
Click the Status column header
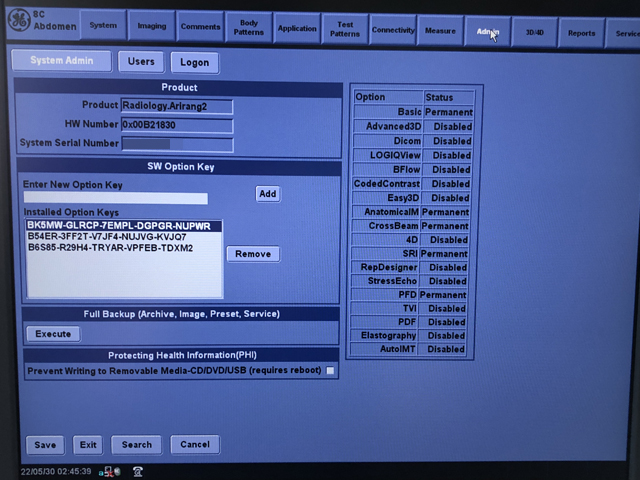[x=449, y=98]
